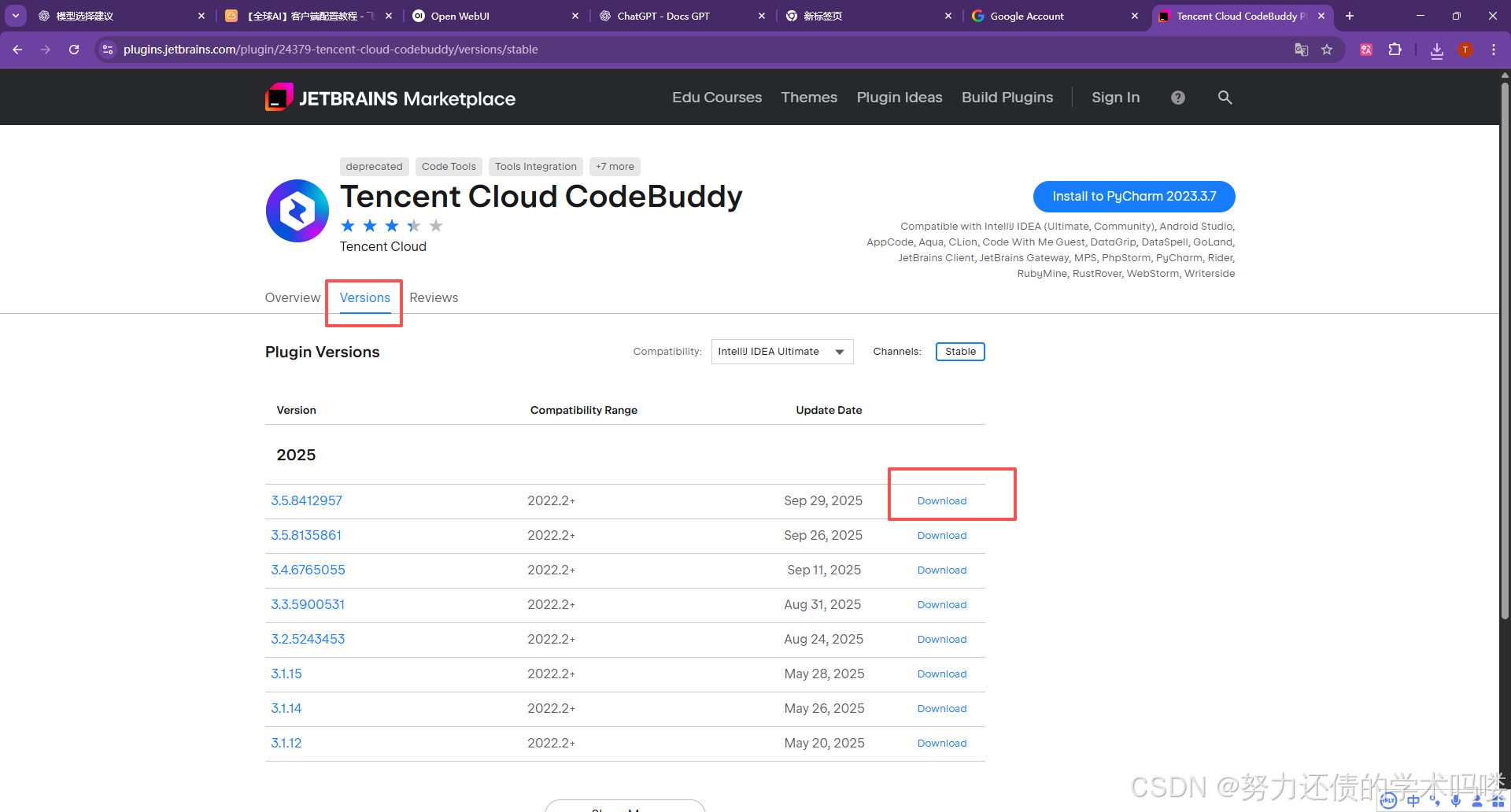1511x812 pixels.
Task: Click the translate page icon
Action: (1302, 50)
